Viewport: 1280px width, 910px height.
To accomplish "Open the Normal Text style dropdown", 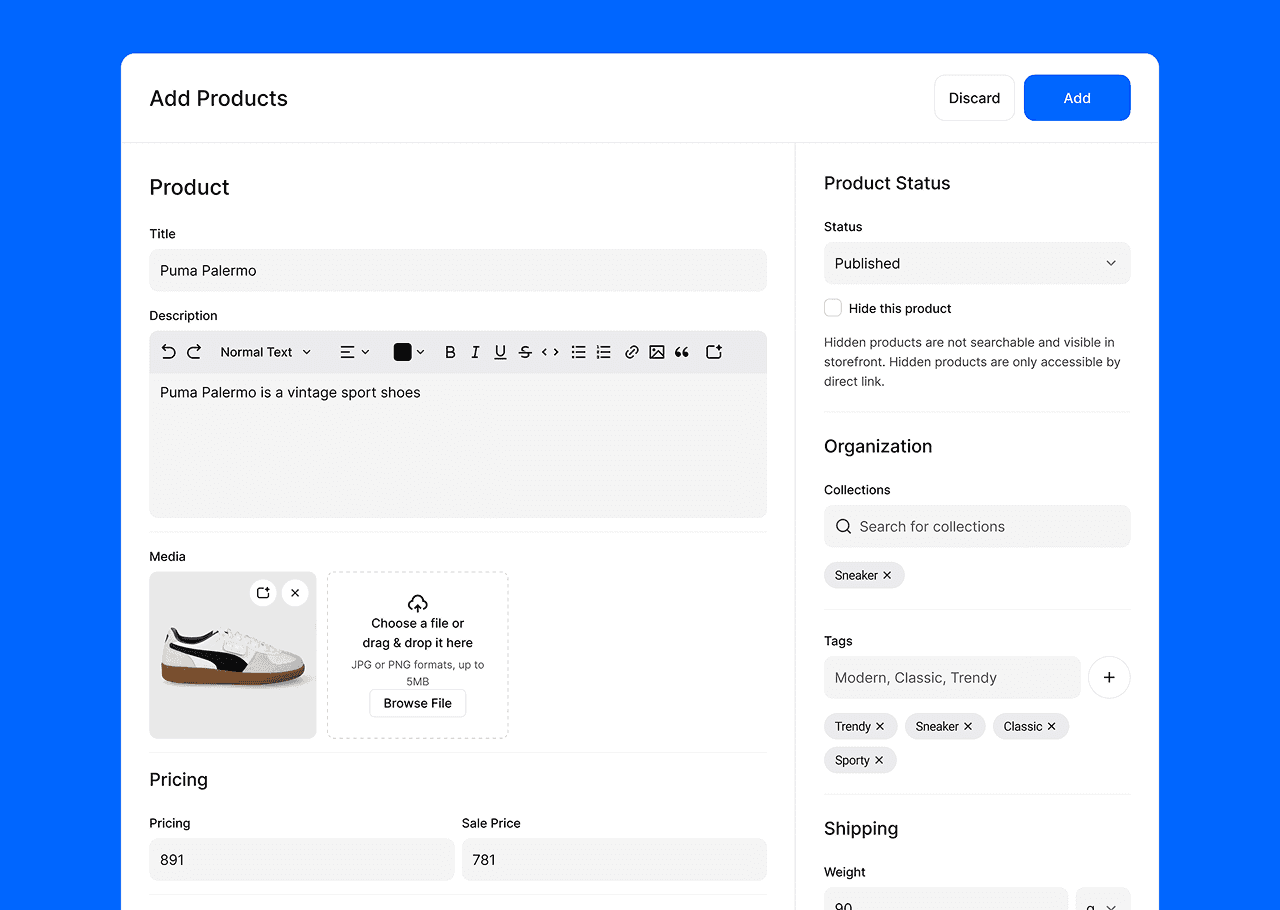I will [x=266, y=352].
